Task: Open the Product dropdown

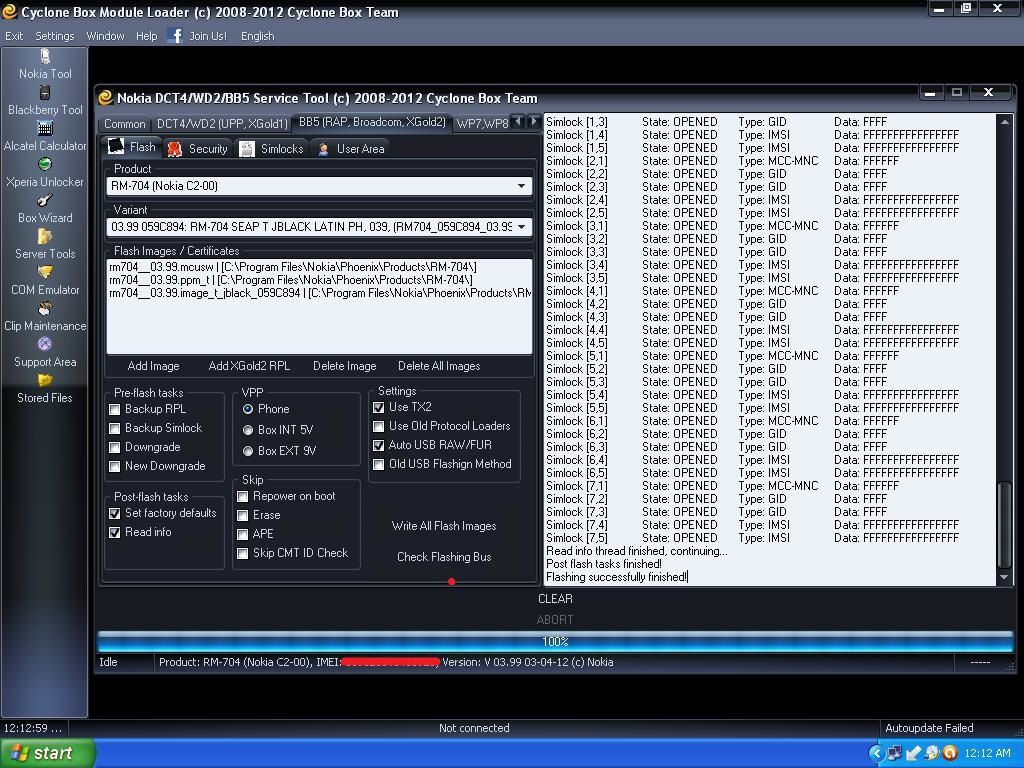Action: (x=521, y=186)
